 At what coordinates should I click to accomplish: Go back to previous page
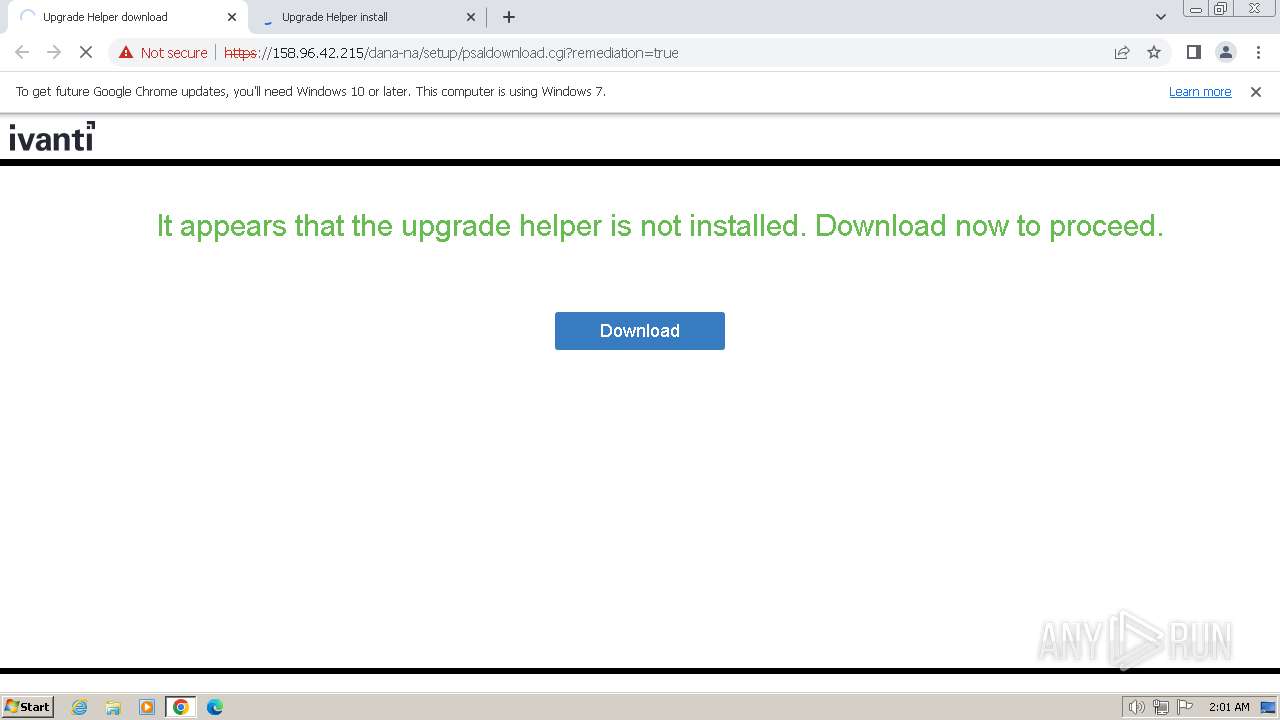coord(22,53)
